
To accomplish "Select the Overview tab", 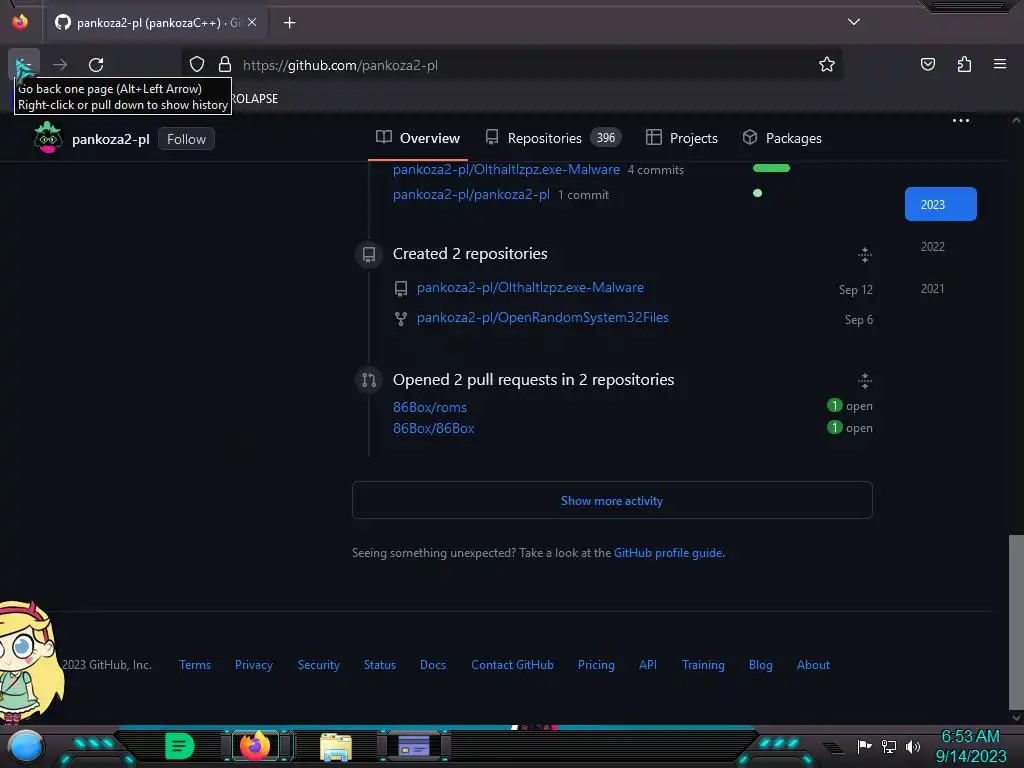I will pyautogui.click(x=418, y=138).
